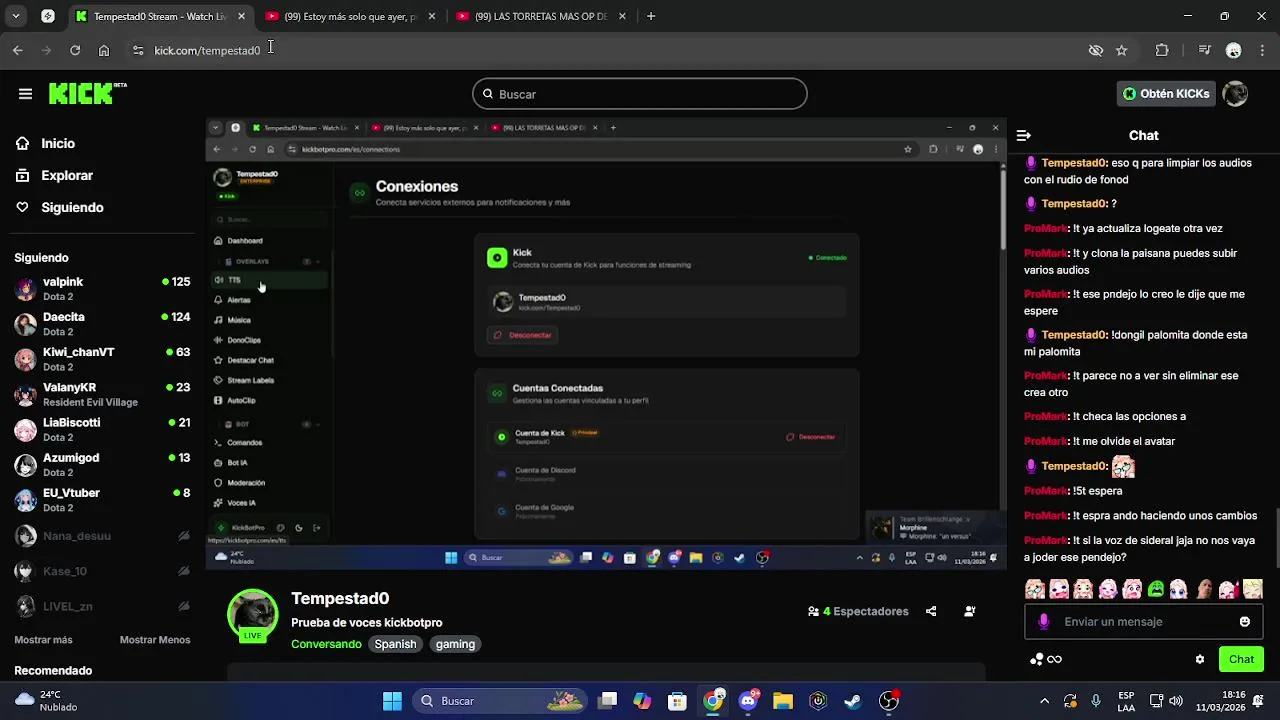Show hidden icons via the tray chevron
This screenshot has width=1280, height=720.
click(1045, 701)
